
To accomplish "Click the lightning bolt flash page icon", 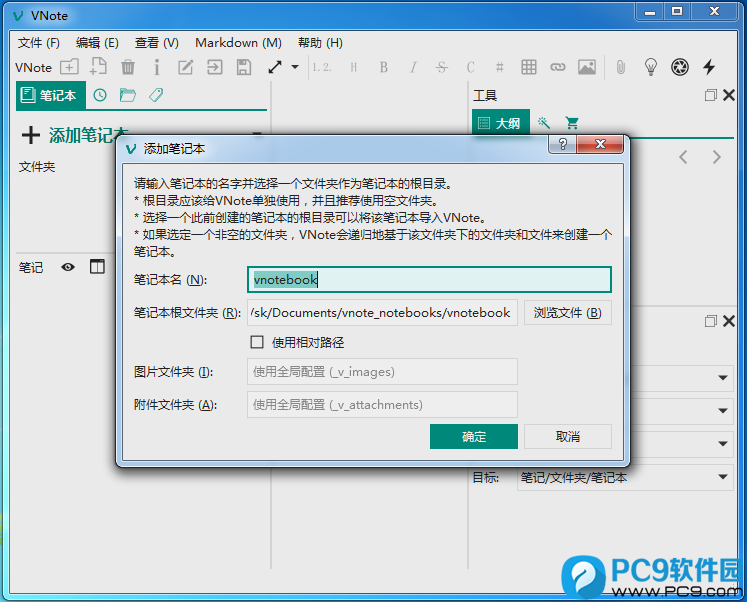I will coord(709,67).
